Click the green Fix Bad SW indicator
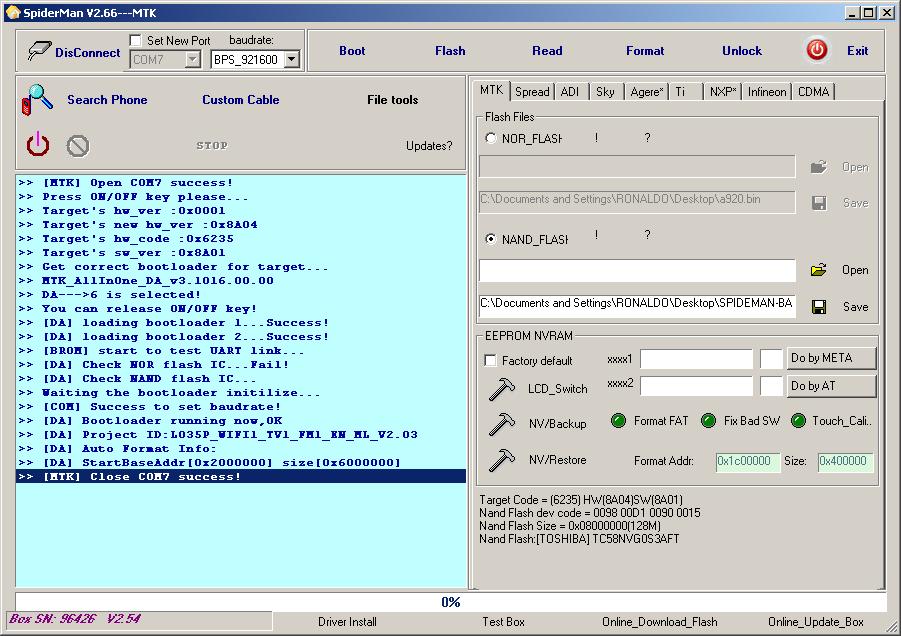The height and width of the screenshot is (636, 901). point(709,421)
